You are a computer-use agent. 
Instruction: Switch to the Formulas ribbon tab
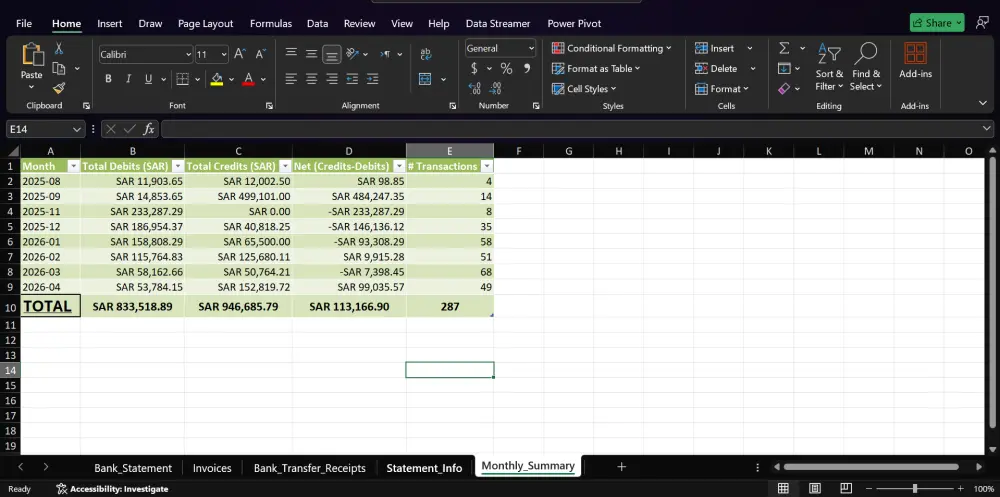(x=270, y=24)
